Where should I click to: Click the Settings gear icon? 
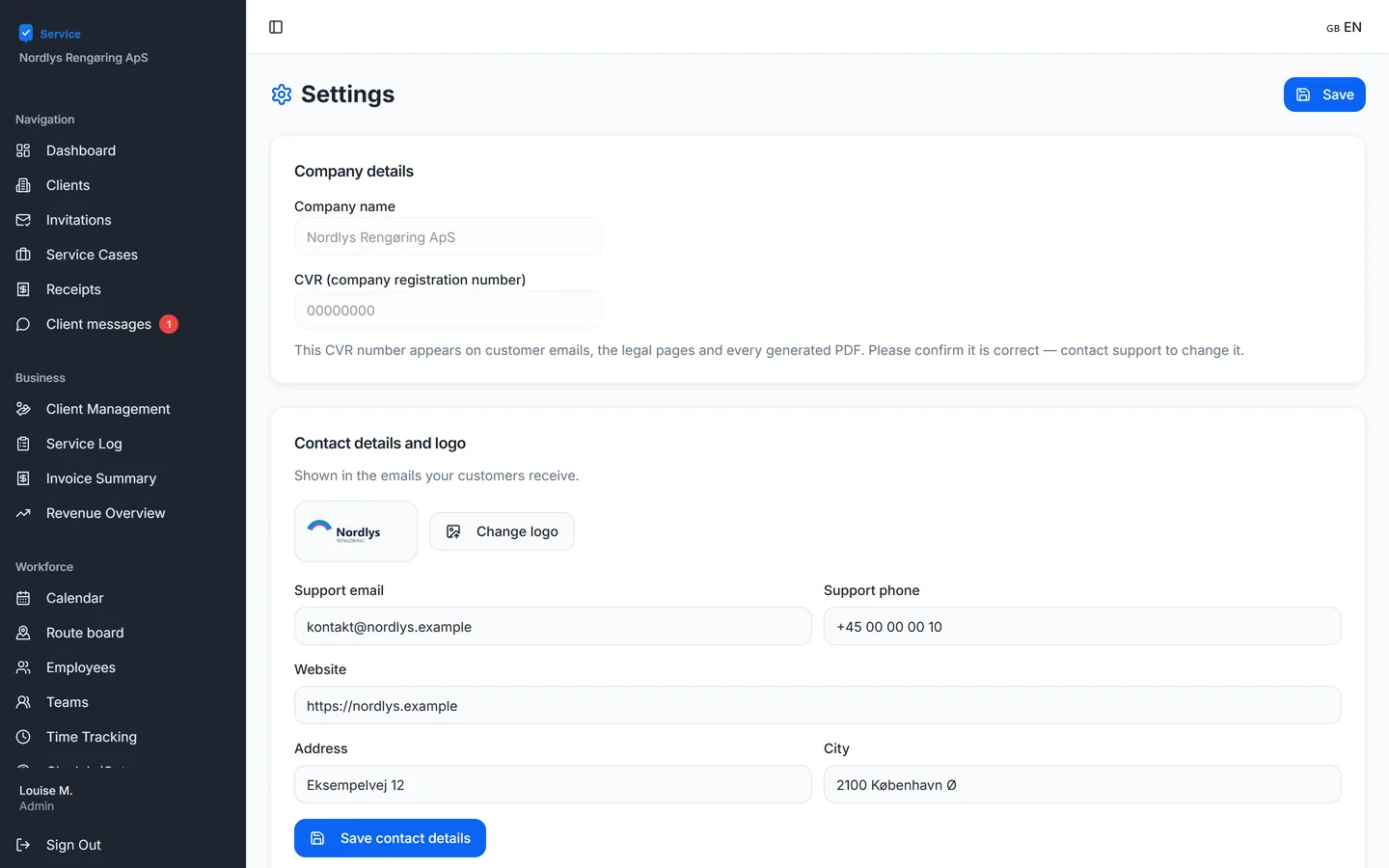282,95
